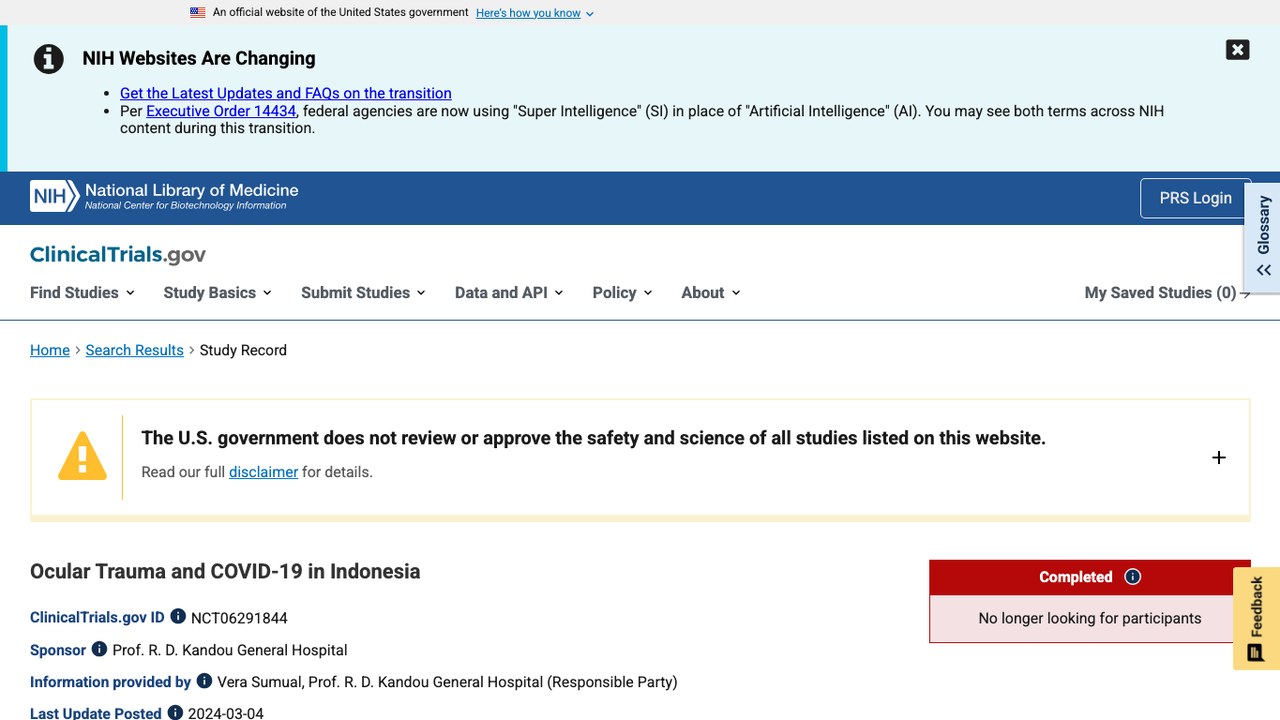Viewport: 1280px width, 720px height.
Task: Click info icon next to Last Update Posted
Action: [175, 712]
